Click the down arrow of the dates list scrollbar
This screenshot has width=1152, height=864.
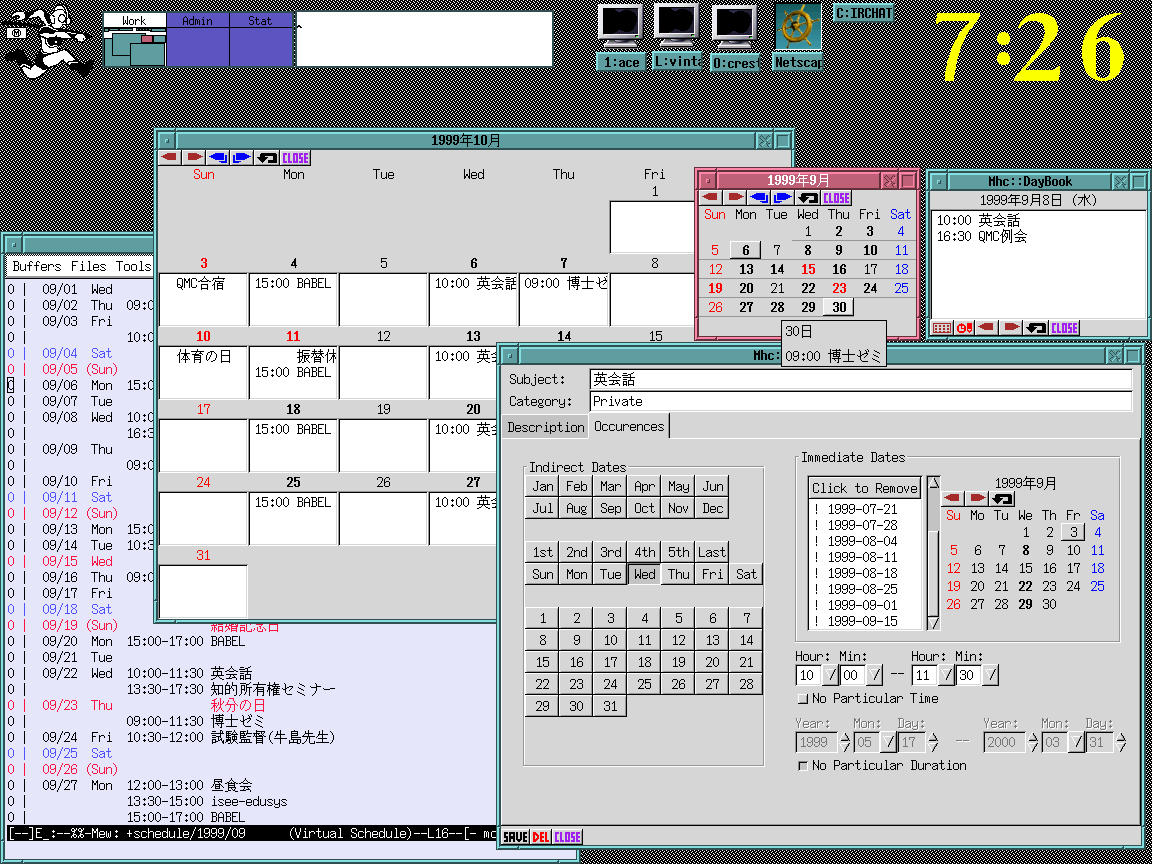coord(933,623)
